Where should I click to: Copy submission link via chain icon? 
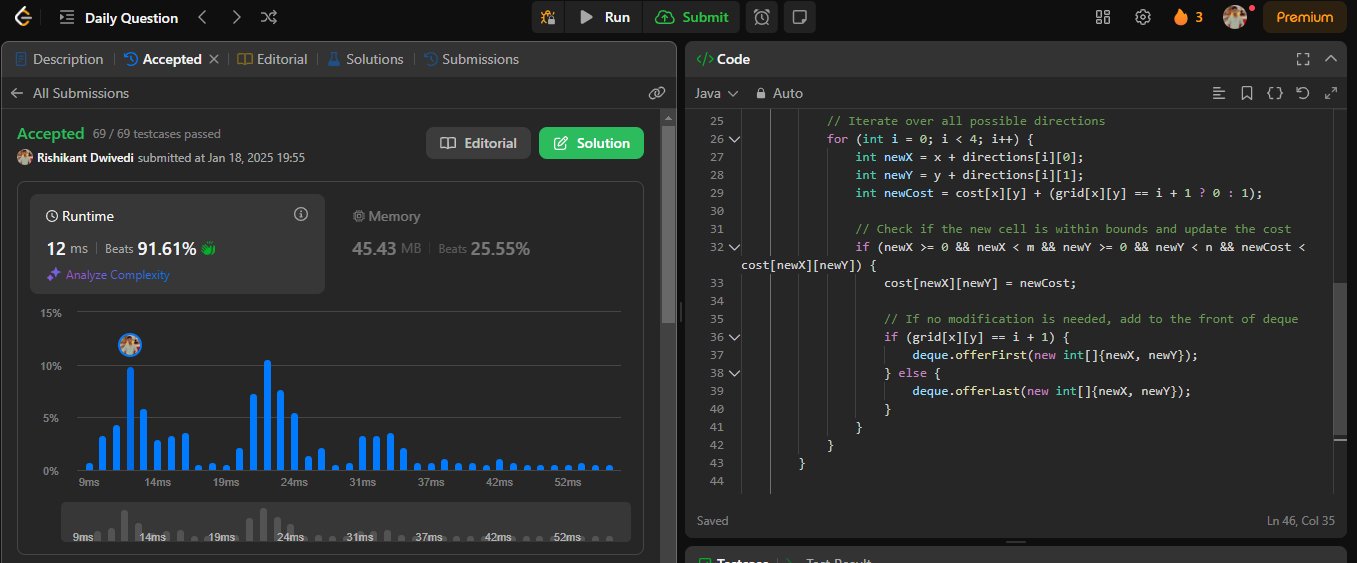[657, 93]
